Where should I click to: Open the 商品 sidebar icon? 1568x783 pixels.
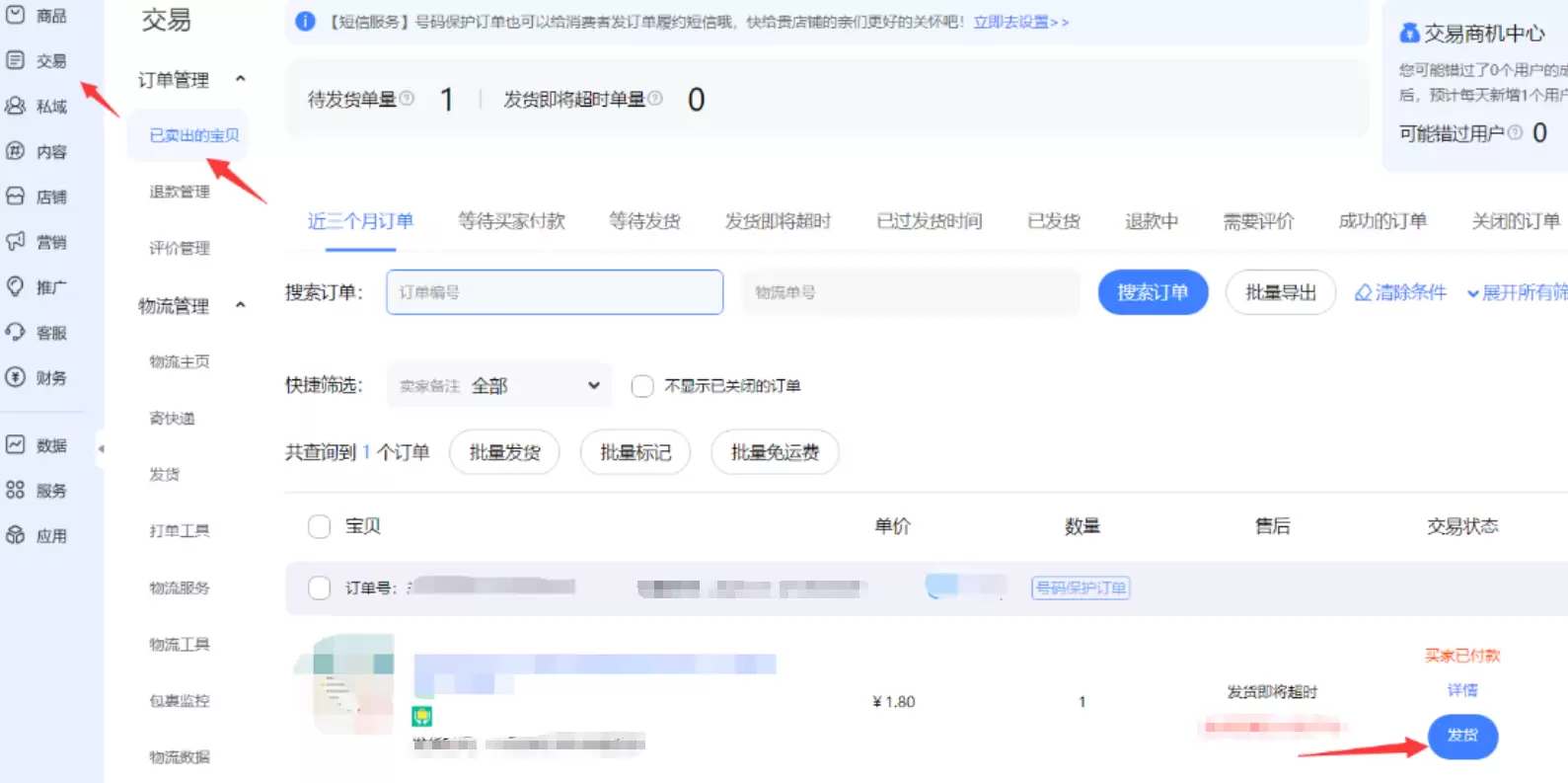(16, 15)
